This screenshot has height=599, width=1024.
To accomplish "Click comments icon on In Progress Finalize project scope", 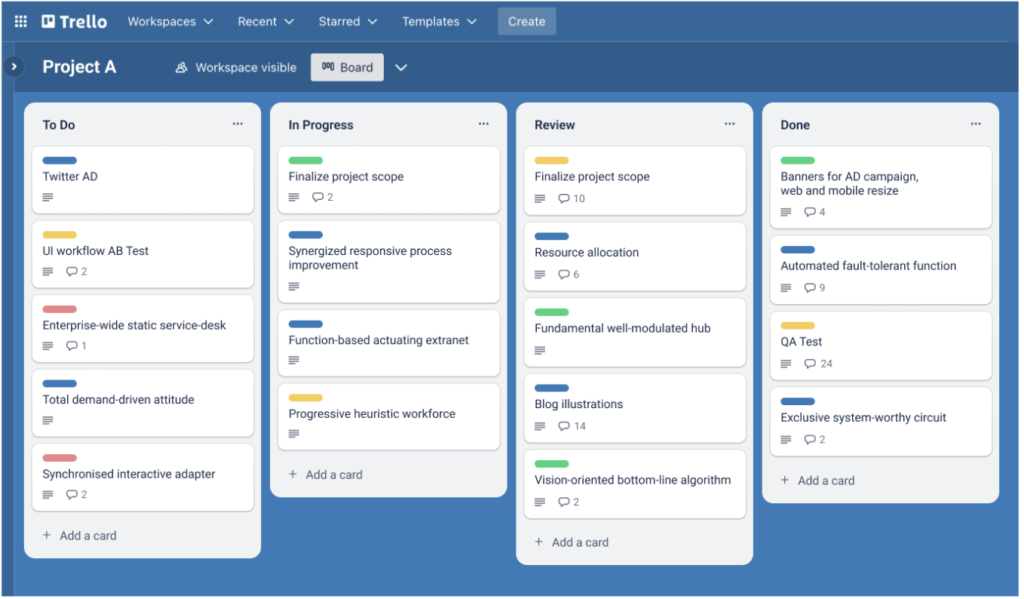I will point(318,197).
